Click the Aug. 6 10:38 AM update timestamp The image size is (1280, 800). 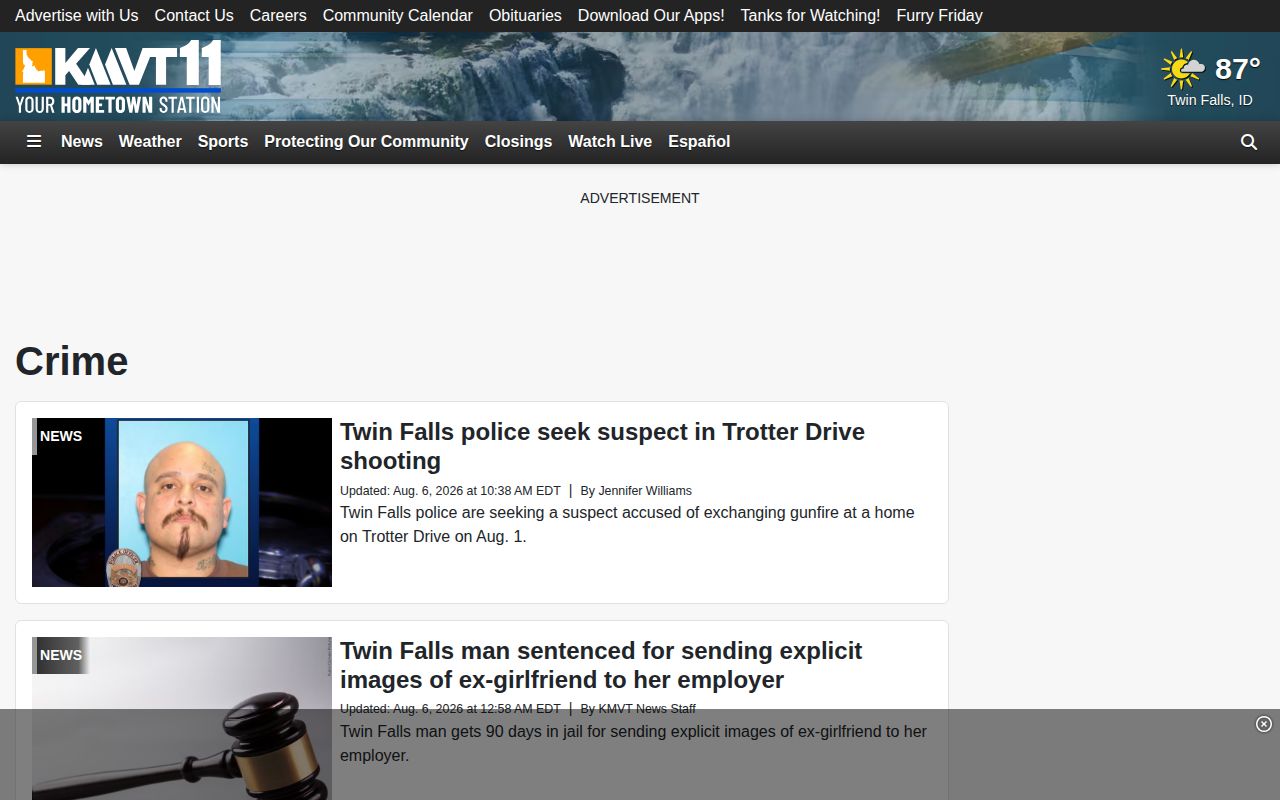click(450, 491)
